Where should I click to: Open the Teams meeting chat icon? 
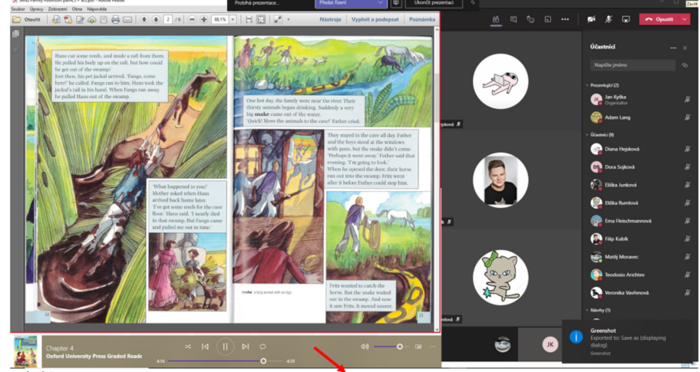[x=513, y=20]
